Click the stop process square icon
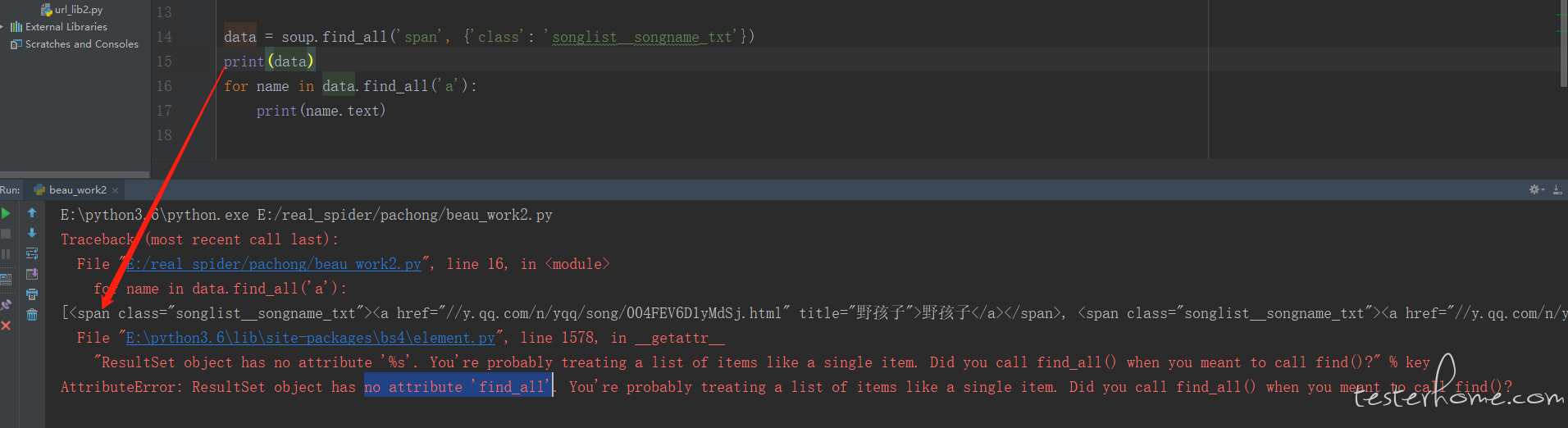The height and width of the screenshot is (428, 1568). click(x=6, y=234)
